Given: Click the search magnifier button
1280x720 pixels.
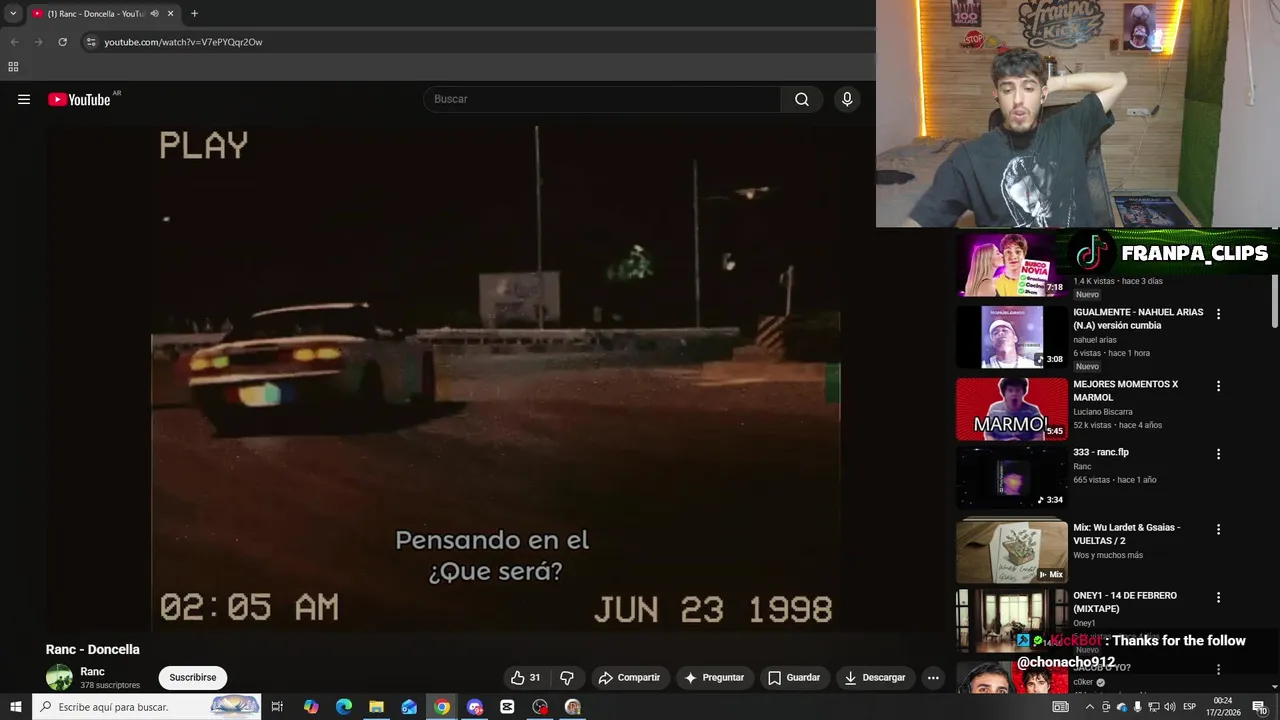Looking at the screenshot, I should click(x=802, y=99).
